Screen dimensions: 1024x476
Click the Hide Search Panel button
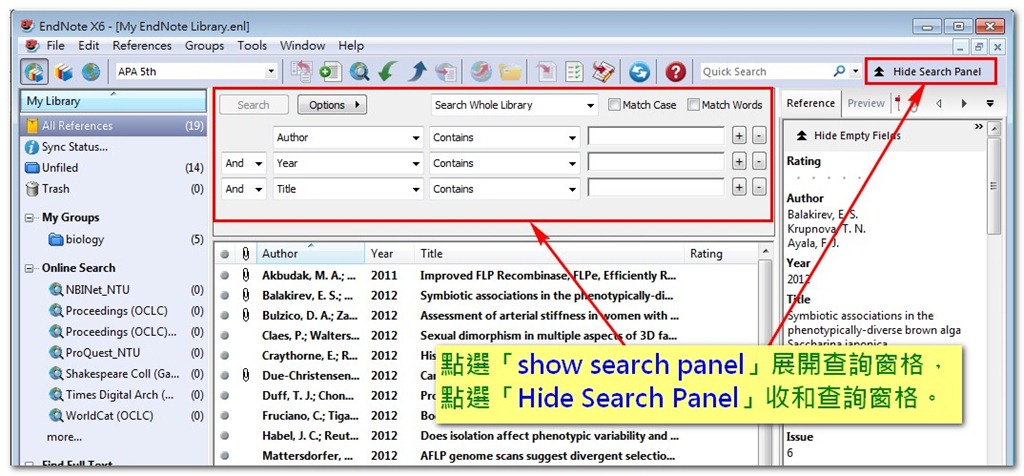[931, 72]
